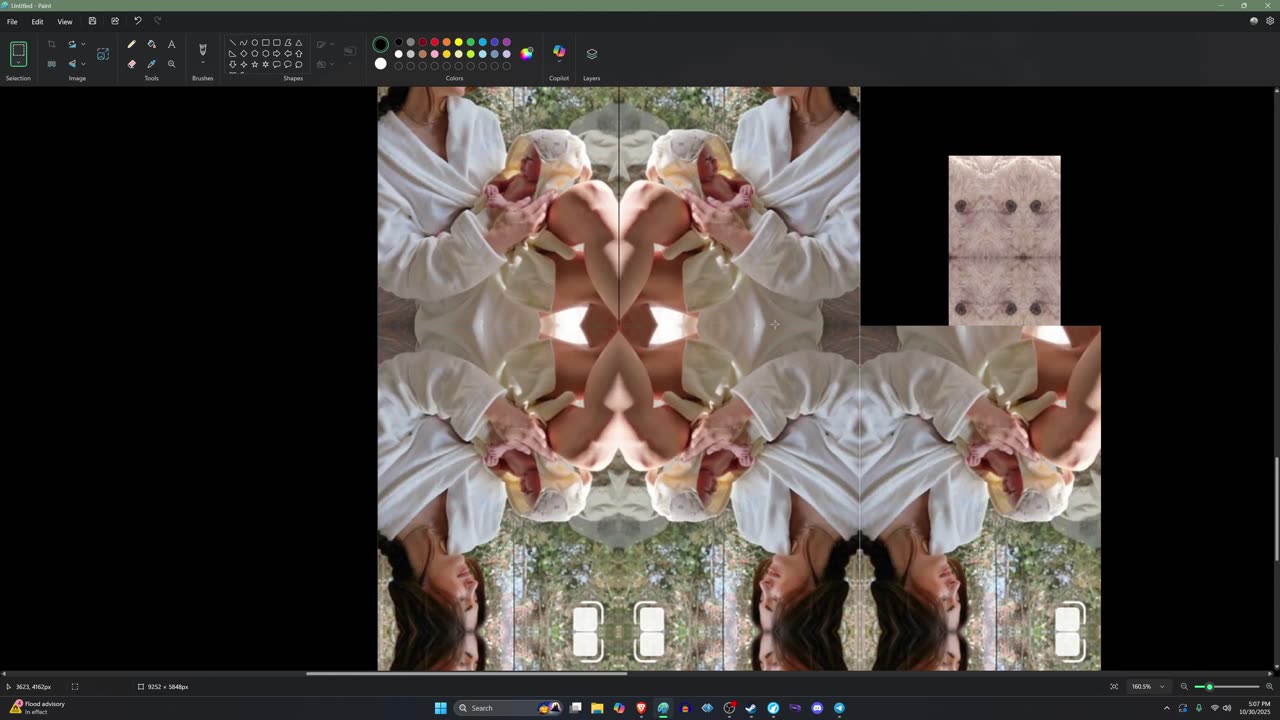Click the vertical canvas scrollbar thumb
Screen dimensions: 1280x720
[1275, 509]
